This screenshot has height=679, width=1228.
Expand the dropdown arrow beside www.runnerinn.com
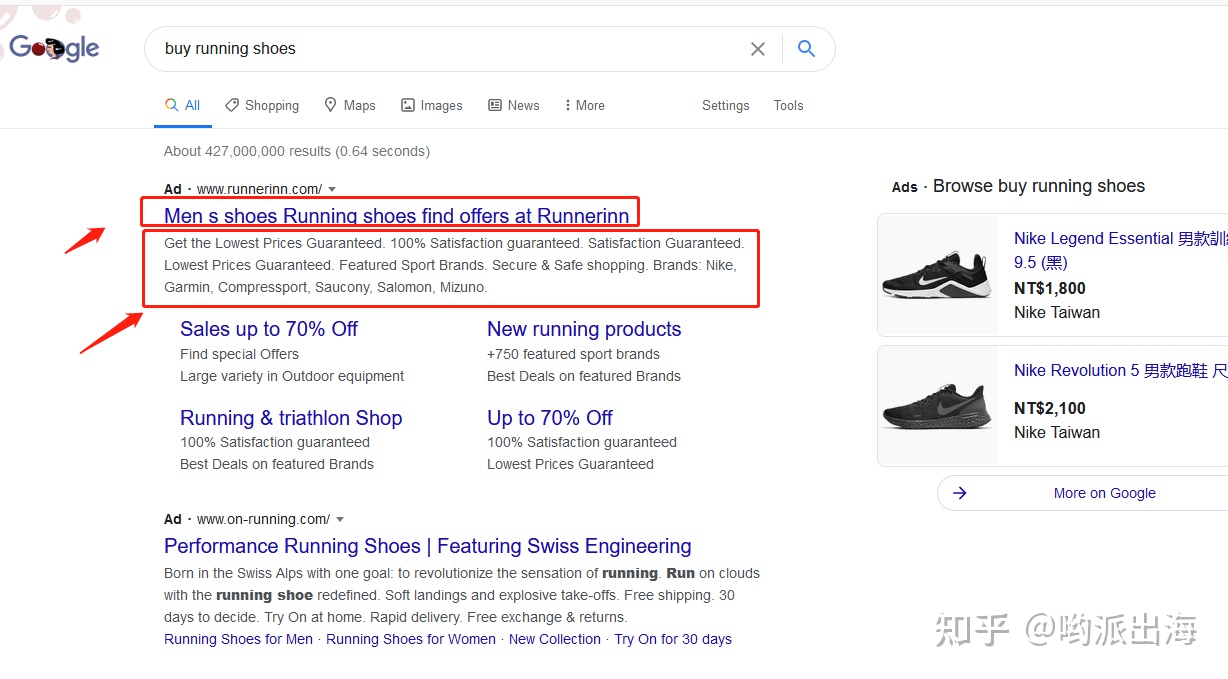click(332, 189)
